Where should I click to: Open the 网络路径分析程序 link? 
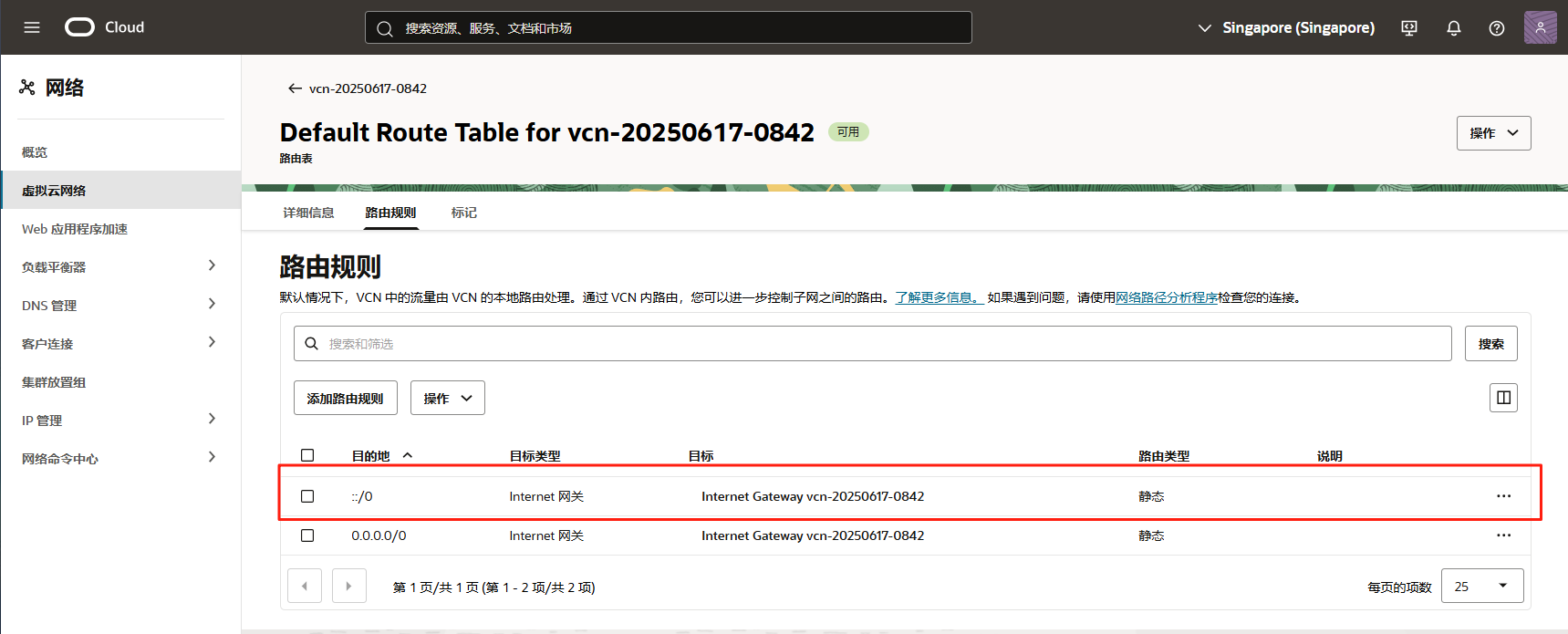[1166, 297]
